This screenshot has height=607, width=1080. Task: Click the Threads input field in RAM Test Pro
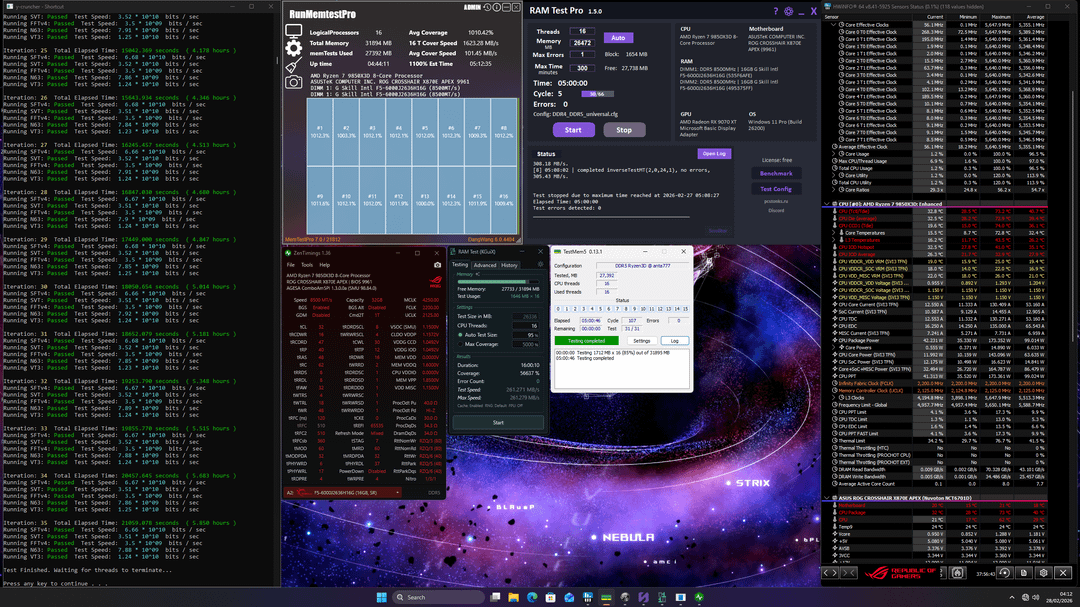coord(581,31)
